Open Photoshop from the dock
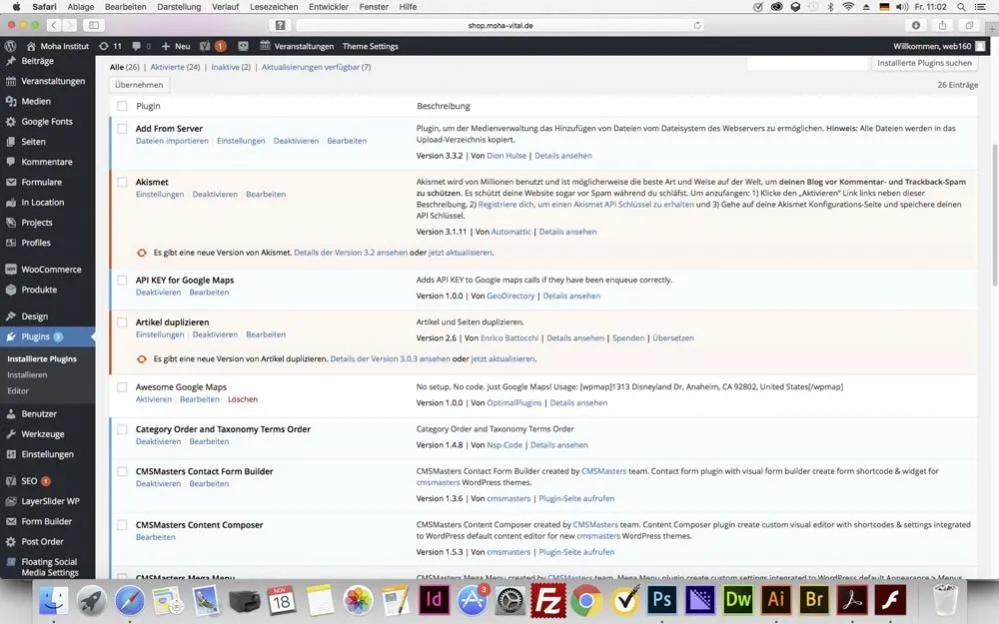 (662, 600)
